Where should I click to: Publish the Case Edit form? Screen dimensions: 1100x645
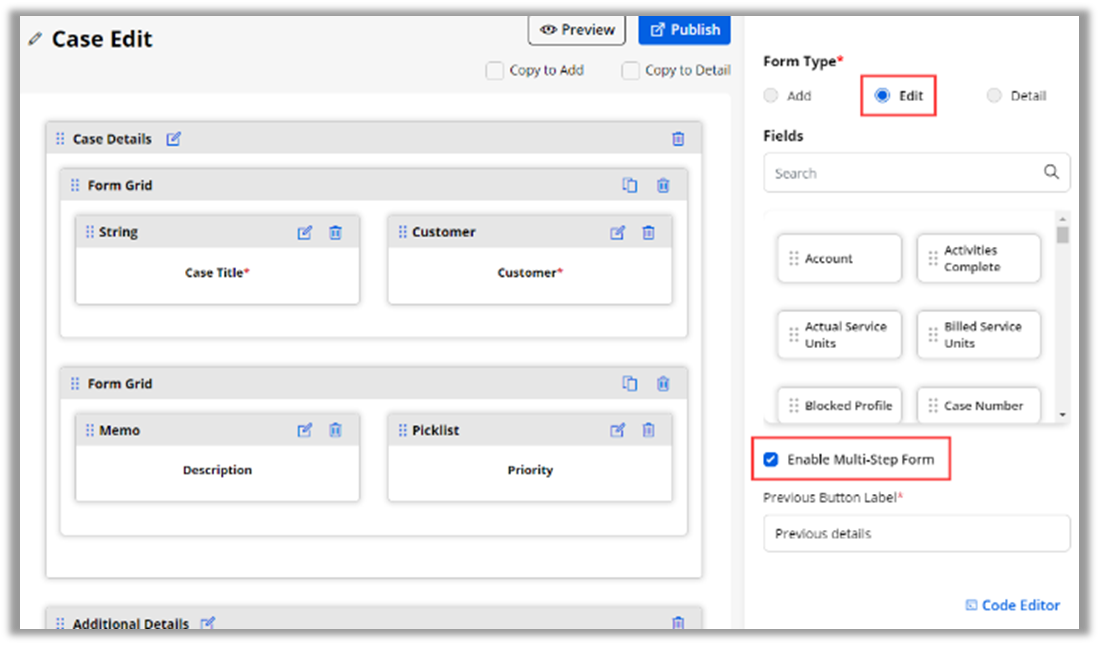coord(685,30)
